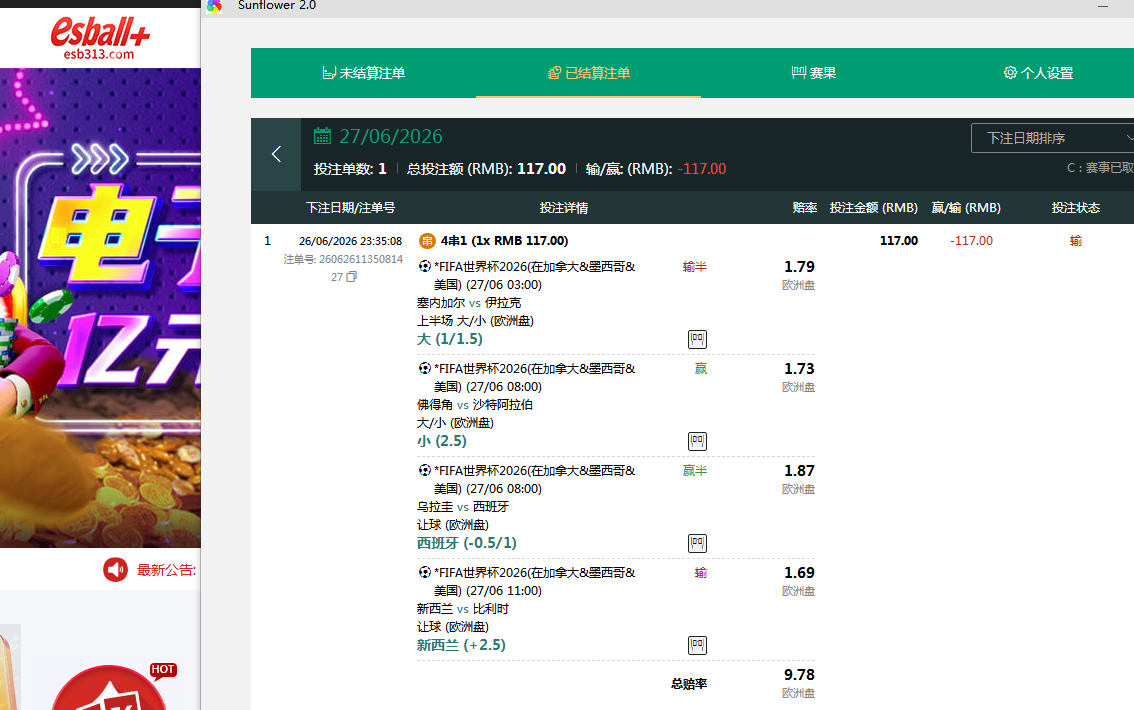Image resolution: width=1134 pixels, height=710 pixels.
Task: Click soccer ball icon above 乌拉圭 vs 西班牙
Action: click(425, 470)
